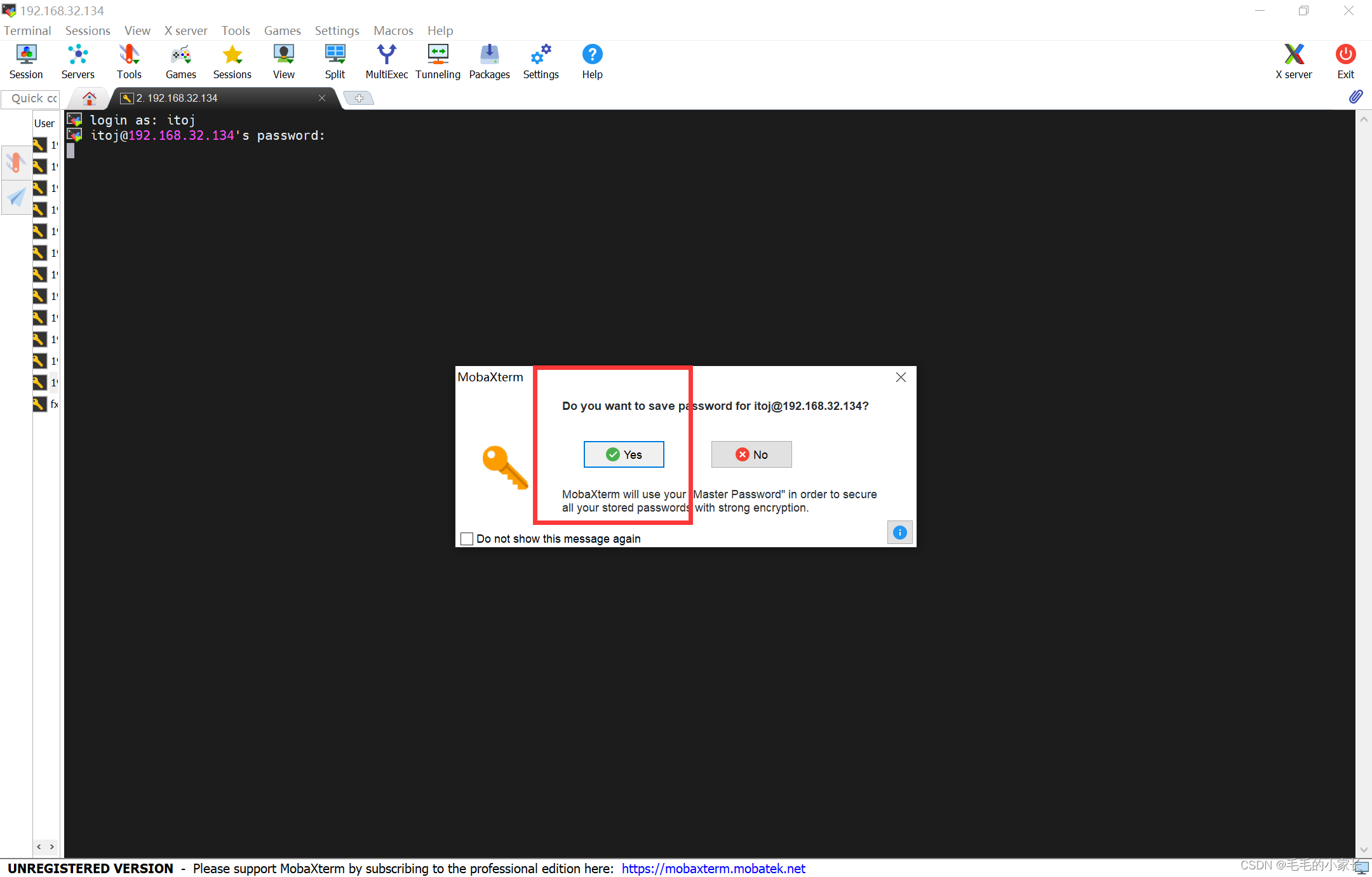1372x877 pixels.
Task: Click No to decline saving password
Action: [751, 454]
